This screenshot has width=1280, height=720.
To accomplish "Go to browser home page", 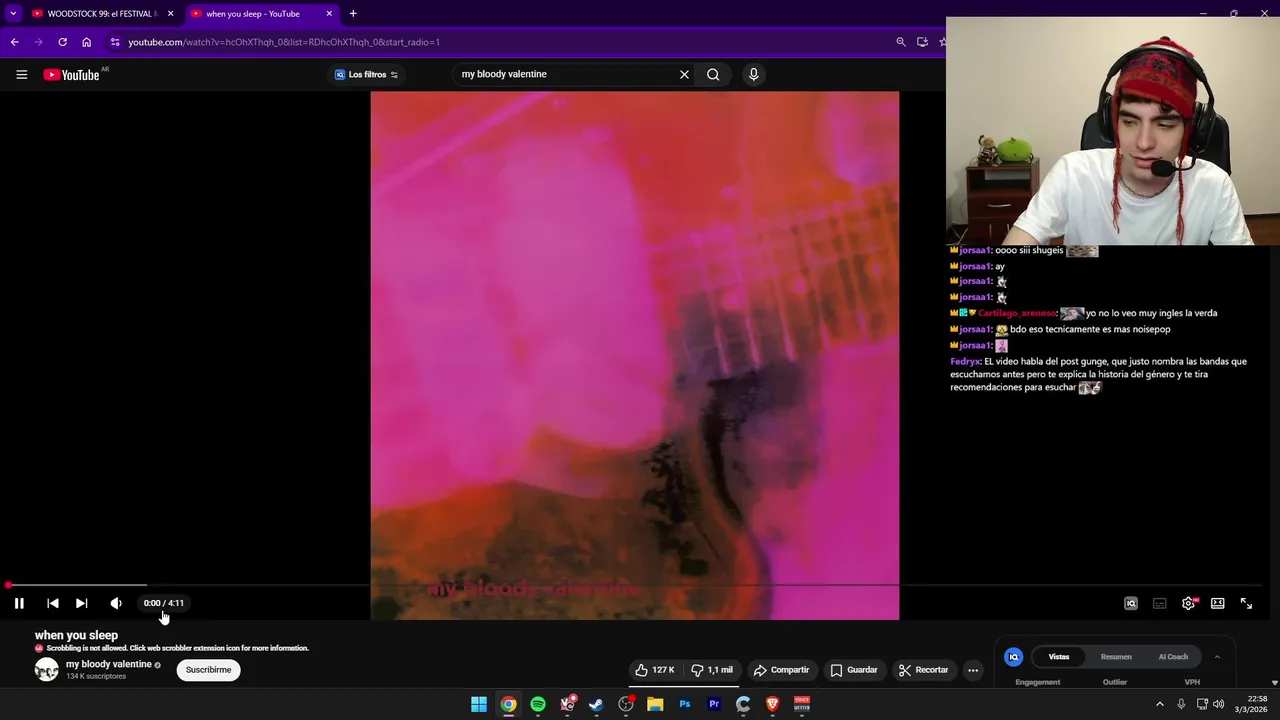I will (x=87, y=42).
